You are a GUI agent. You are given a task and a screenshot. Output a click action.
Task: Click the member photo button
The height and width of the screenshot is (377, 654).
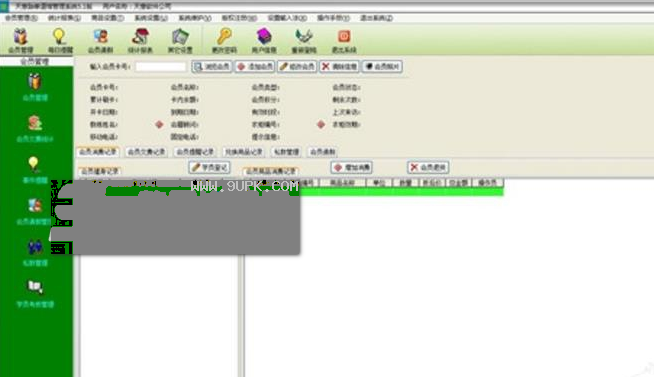[382, 67]
